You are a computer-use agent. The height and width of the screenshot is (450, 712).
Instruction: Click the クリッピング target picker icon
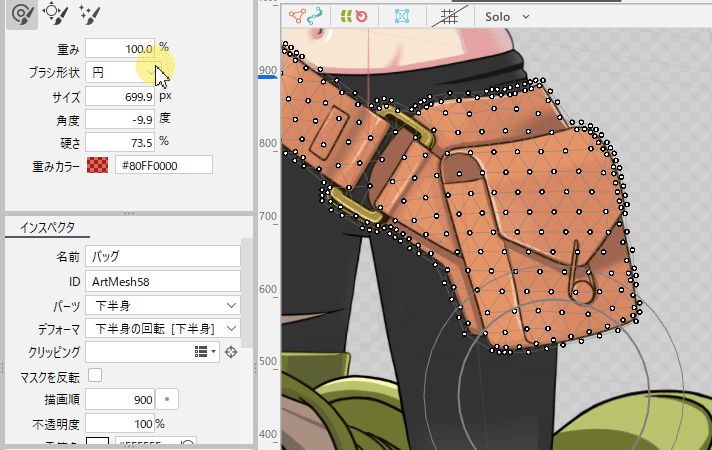coord(231,352)
